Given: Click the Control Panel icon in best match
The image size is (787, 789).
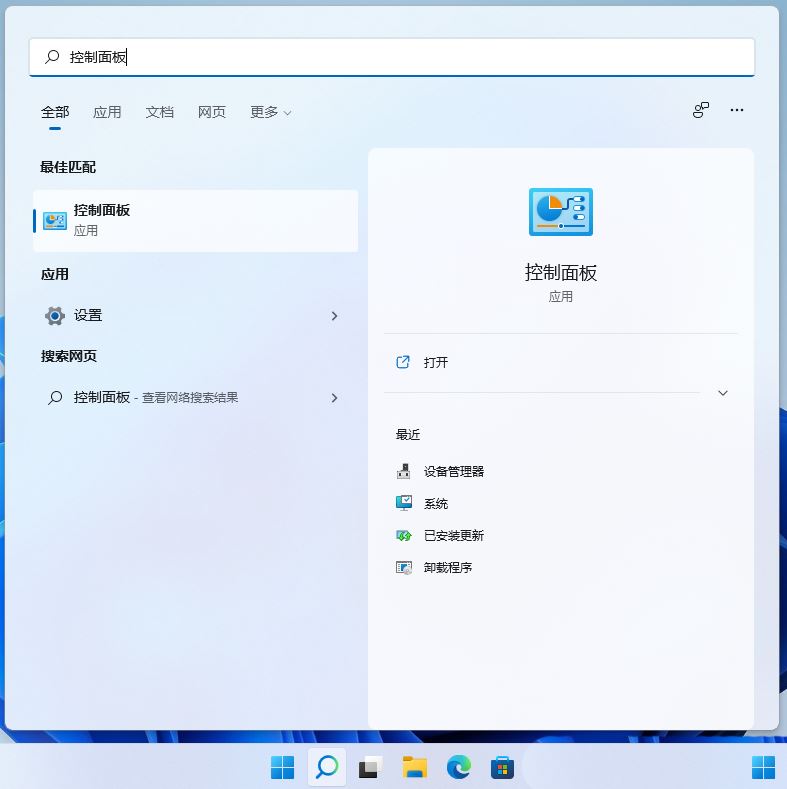Looking at the screenshot, I should (55, 221).
